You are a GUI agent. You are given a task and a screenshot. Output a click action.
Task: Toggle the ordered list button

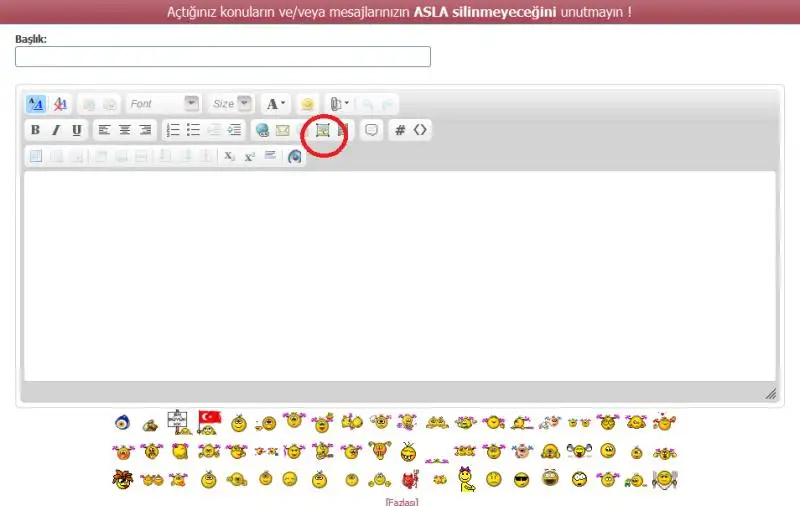click(x=173, y=130)
